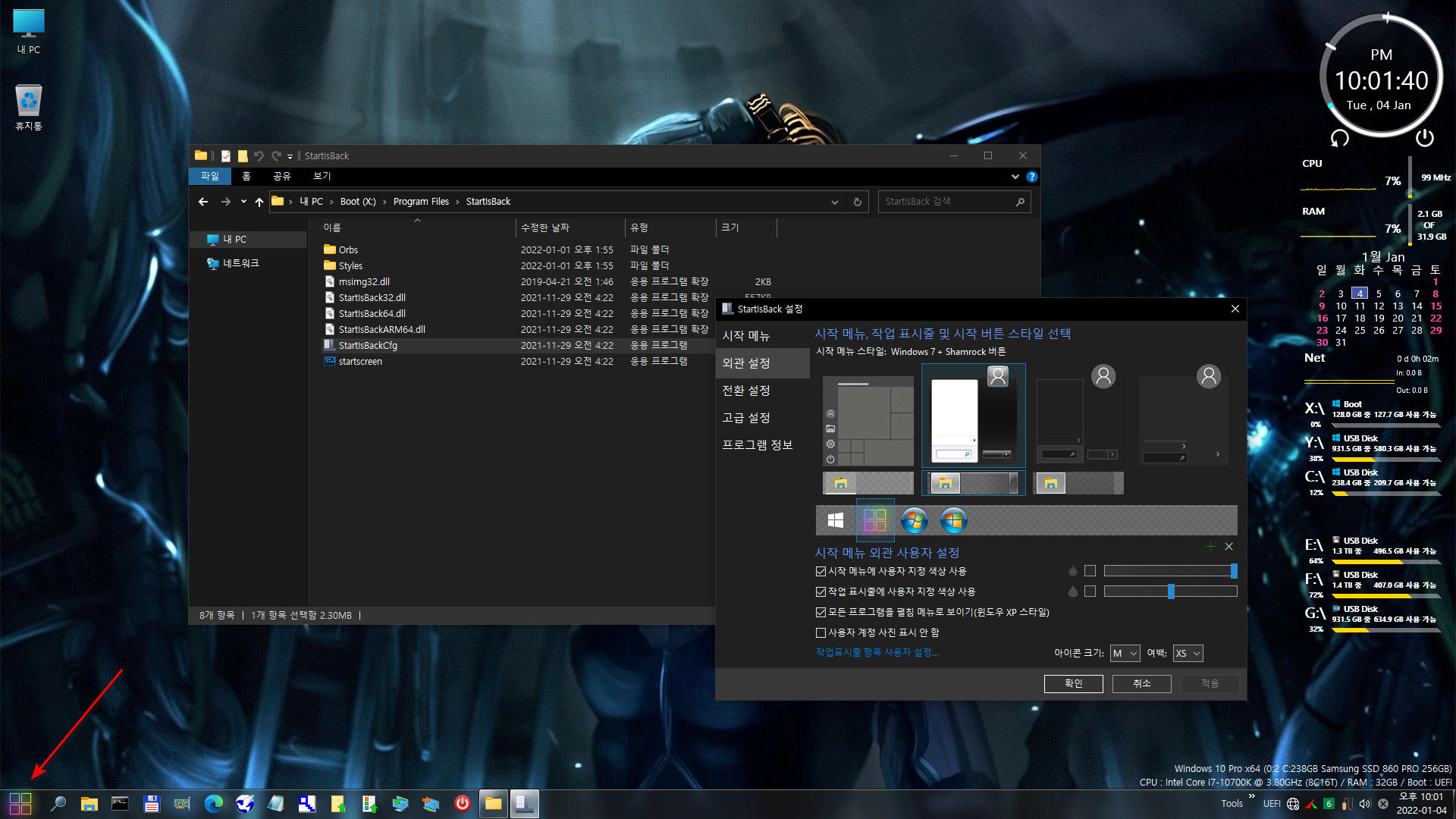This screenshot has width=1456, height=819.
Task: Click the green plus to add start button
Action: pos(1210,547)
